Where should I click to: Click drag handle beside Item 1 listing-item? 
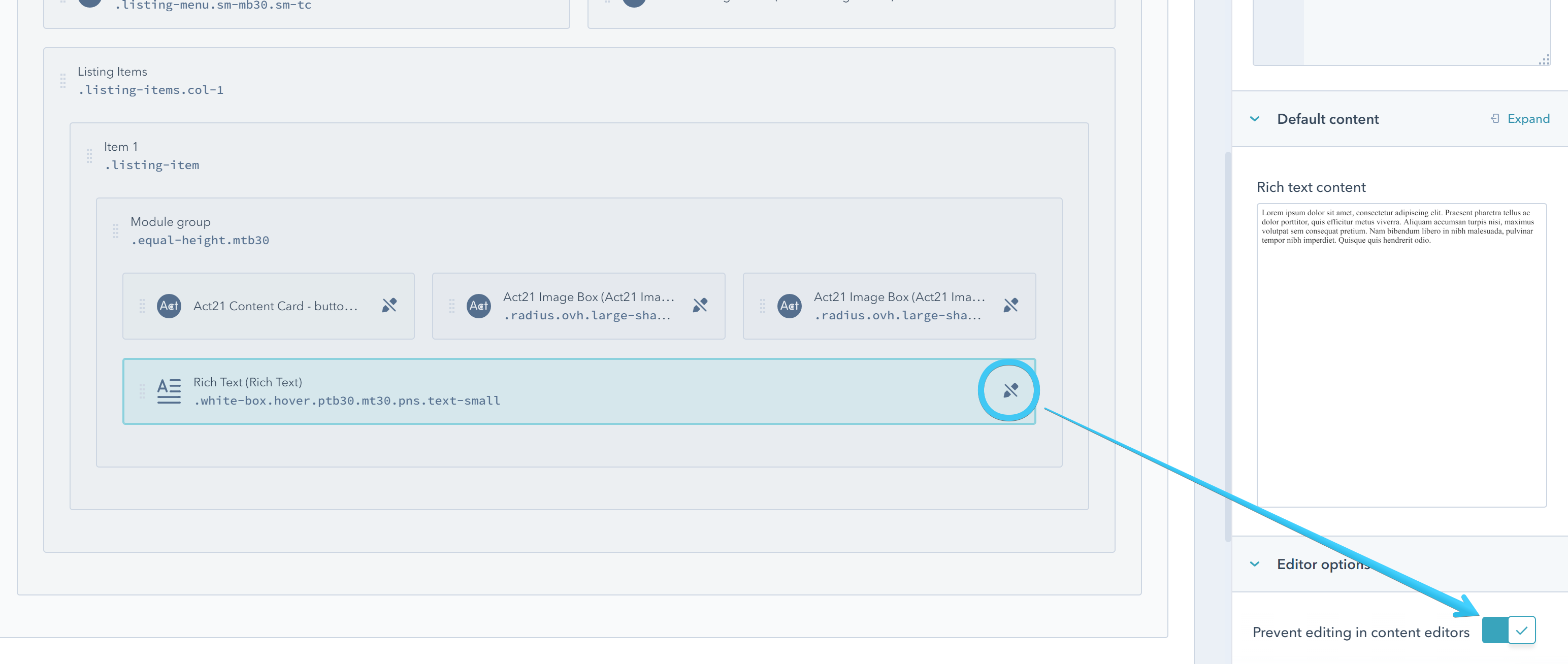click(x=89, y=156)
